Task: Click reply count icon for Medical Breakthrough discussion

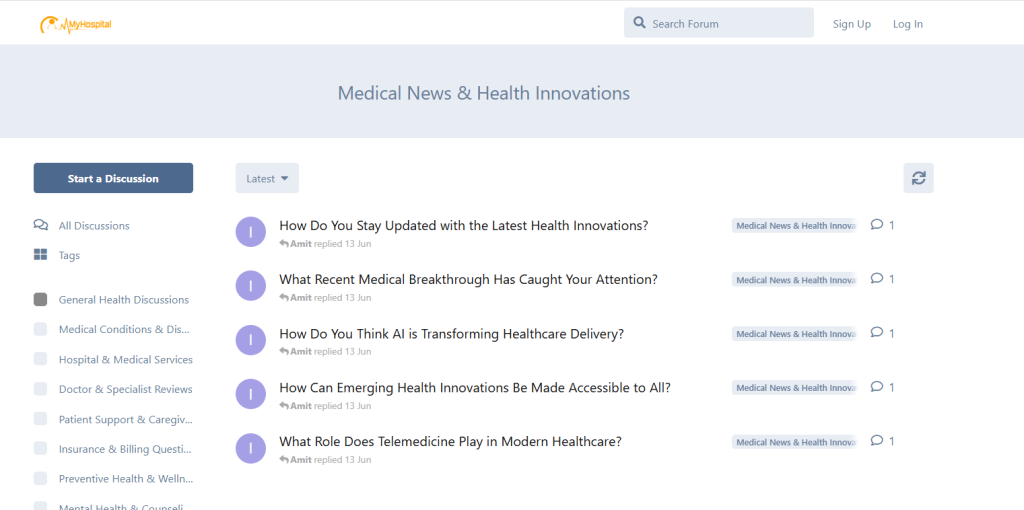Action: (877, 279)
